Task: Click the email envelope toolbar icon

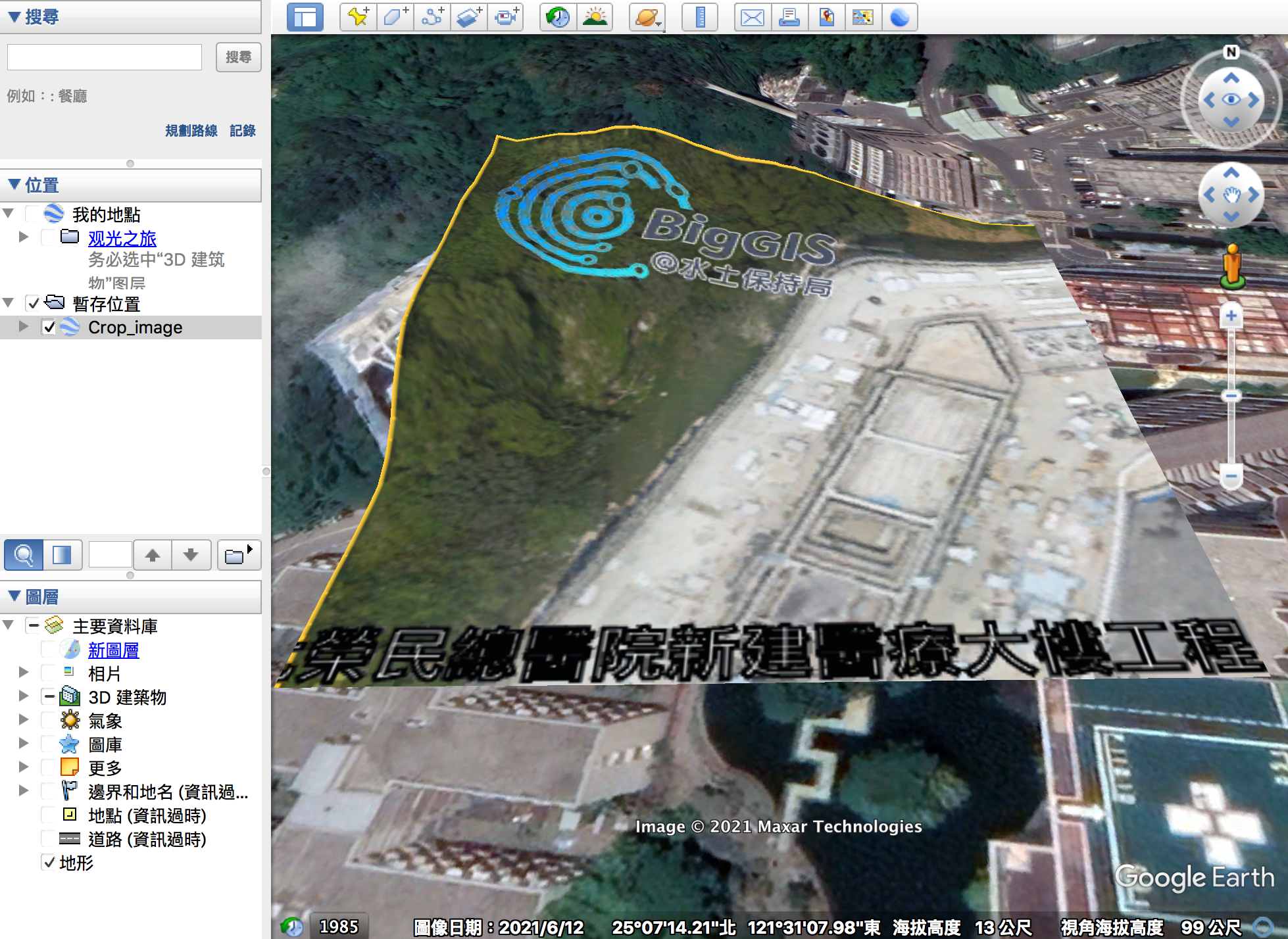Action: click(752, 17)
